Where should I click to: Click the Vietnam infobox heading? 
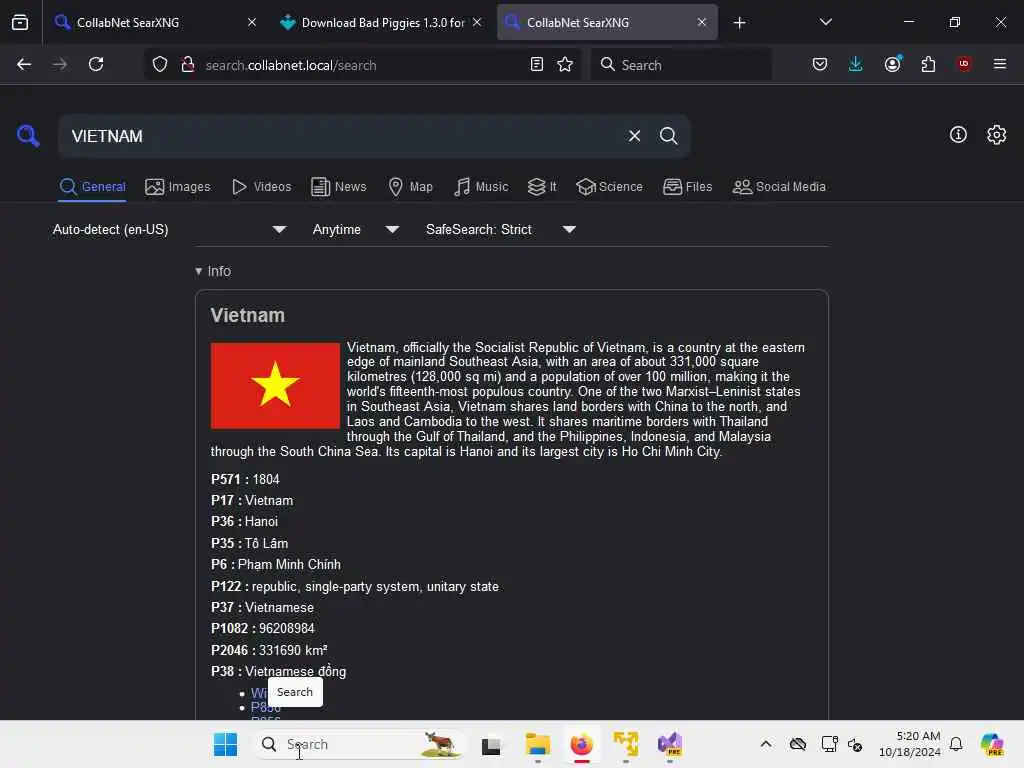248,315
